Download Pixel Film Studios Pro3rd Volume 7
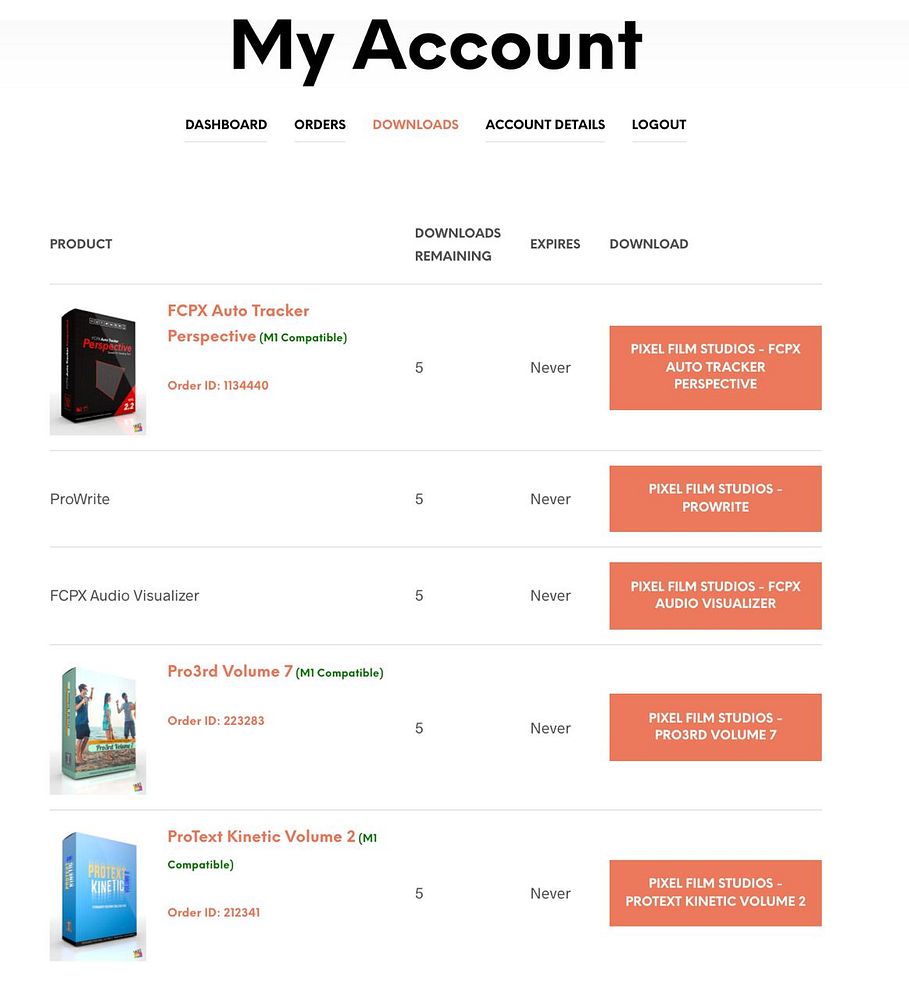 (715, 726)
